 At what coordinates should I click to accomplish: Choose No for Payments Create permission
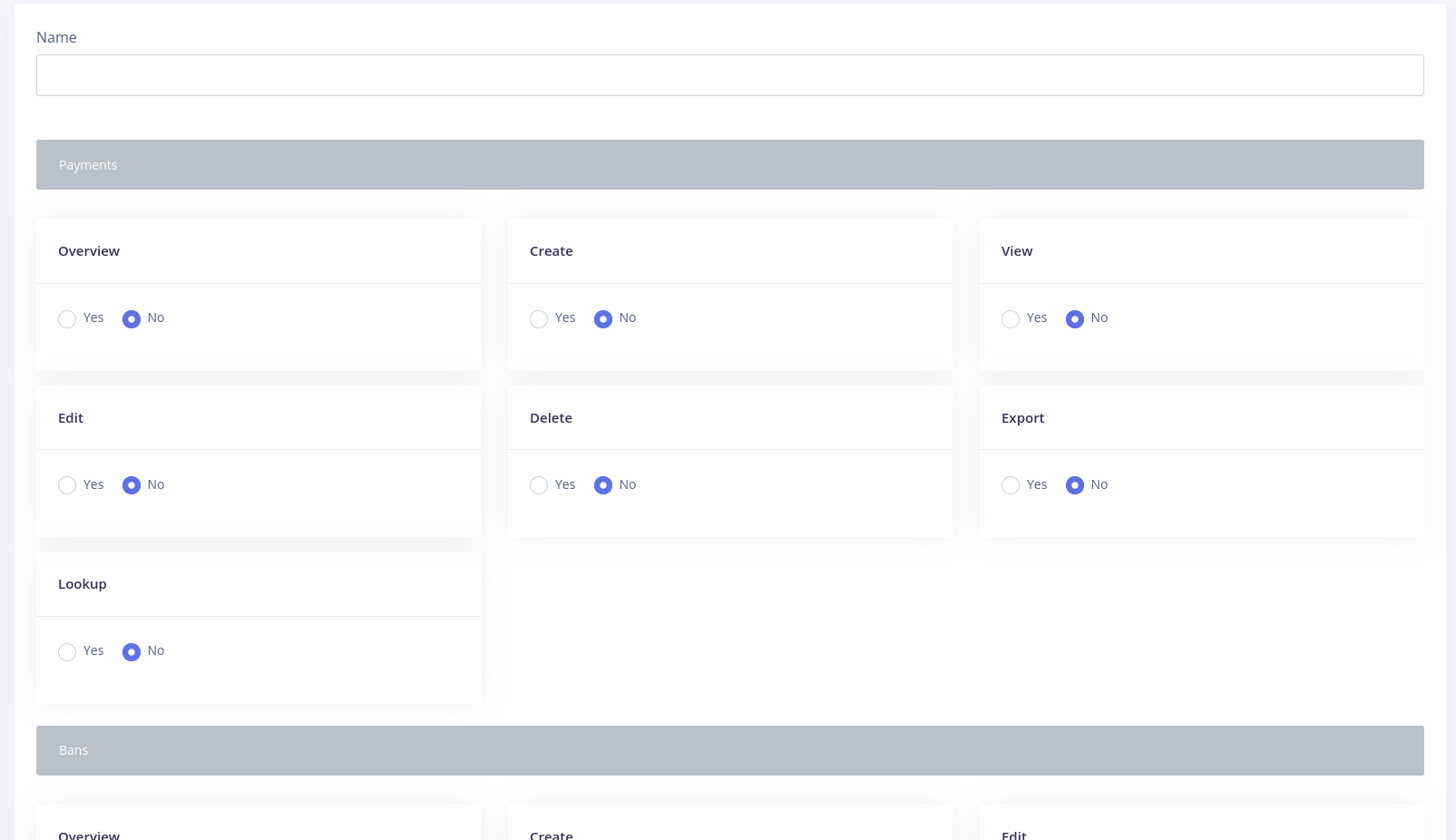[603, 319]
